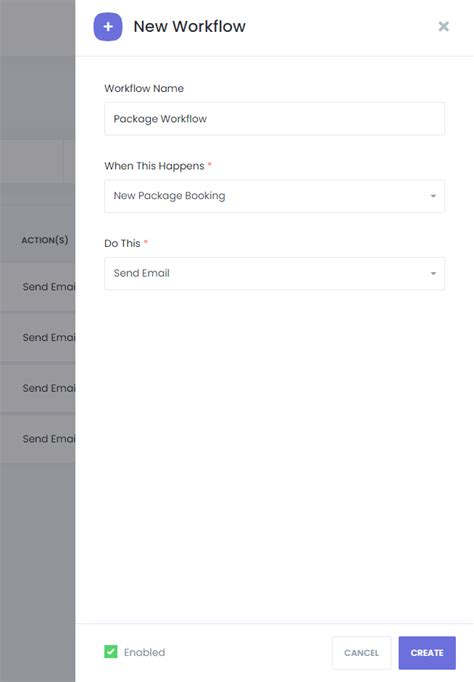Click the ACTION(S) column header
Image resolution: width=474 pixels, height=682 pixels.
coord(45,240)
